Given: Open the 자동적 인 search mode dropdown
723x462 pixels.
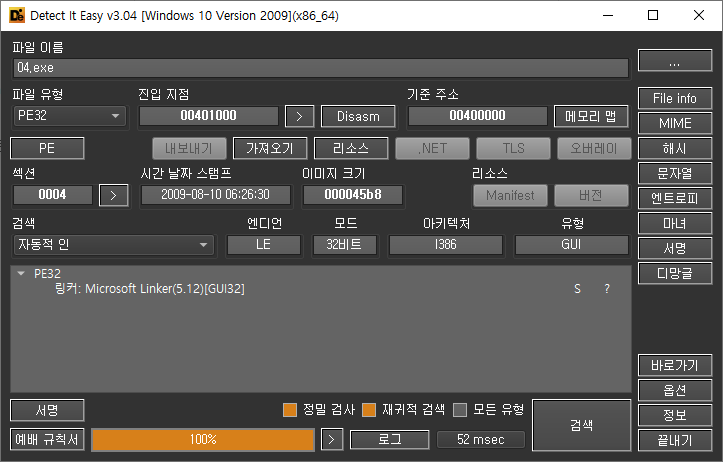Looking at the screenshot, I should (114, 245).
